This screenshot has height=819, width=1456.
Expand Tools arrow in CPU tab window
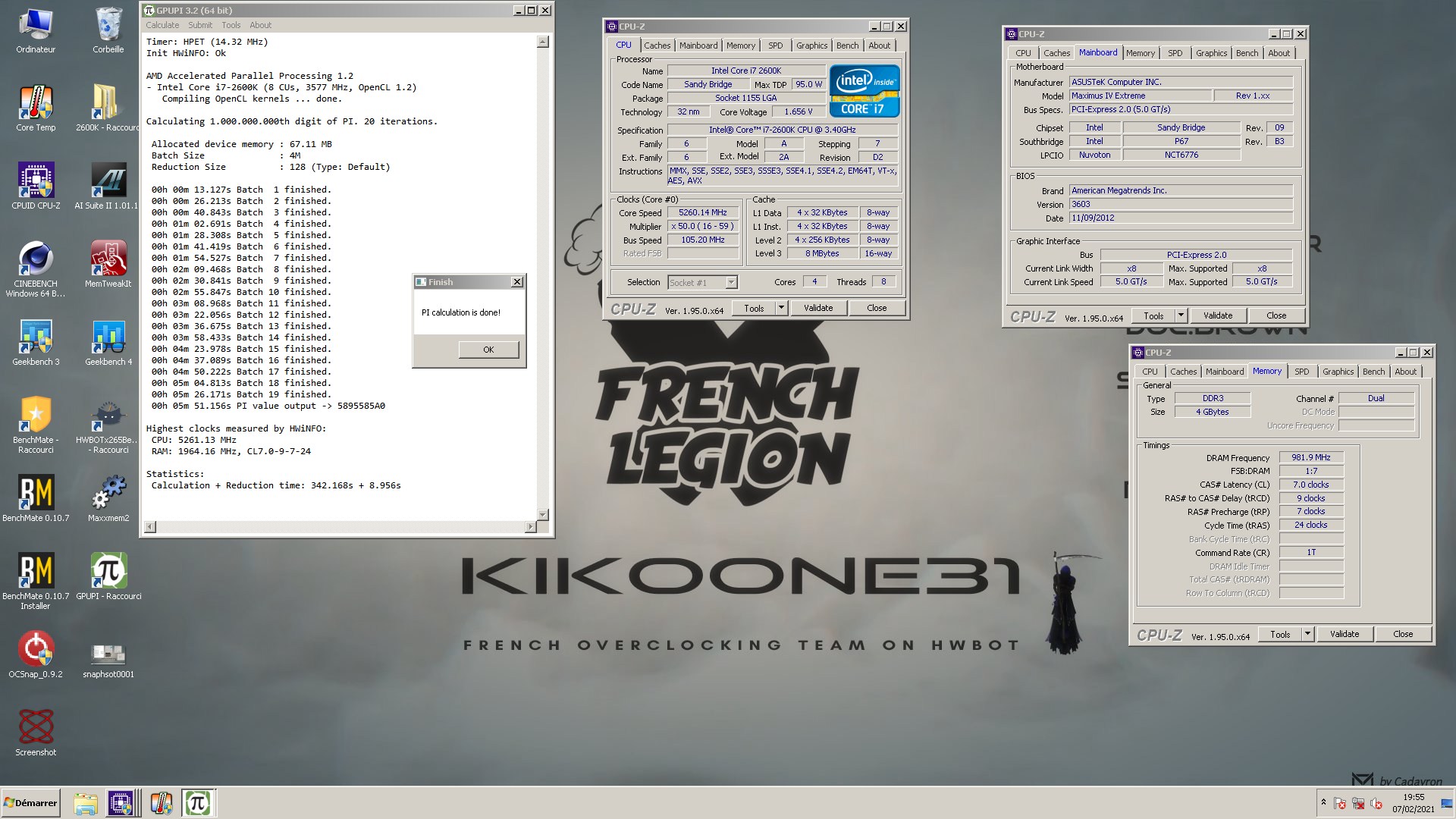(781, 308)
